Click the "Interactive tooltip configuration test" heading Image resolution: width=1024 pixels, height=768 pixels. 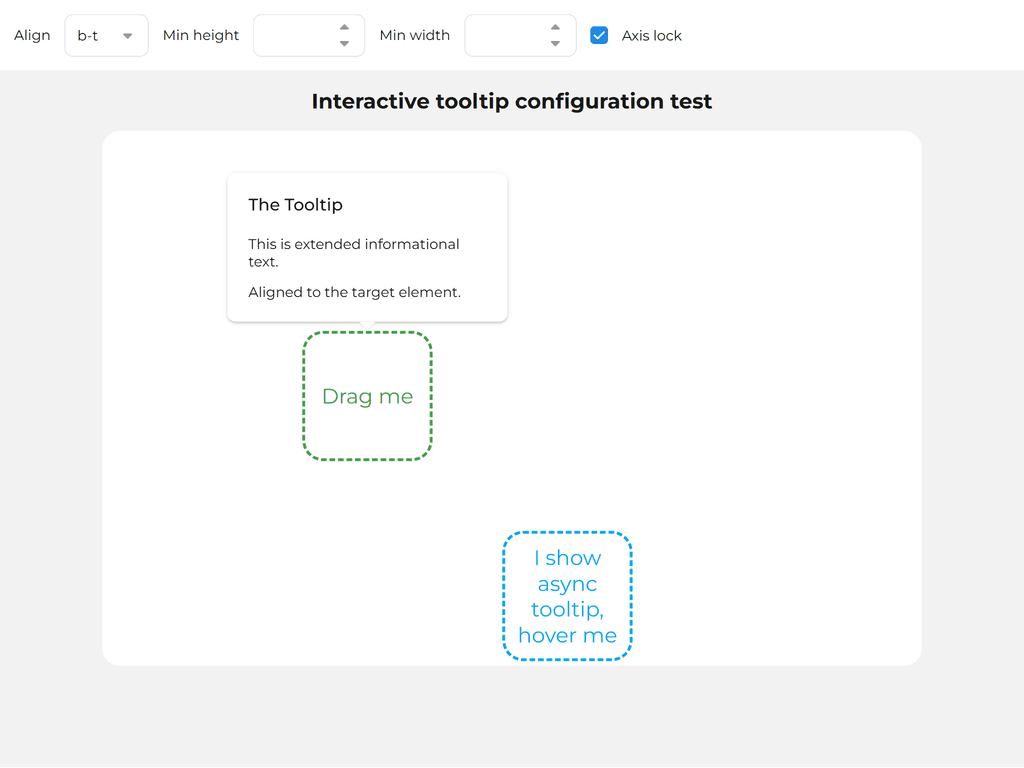[x=511, y=101]
